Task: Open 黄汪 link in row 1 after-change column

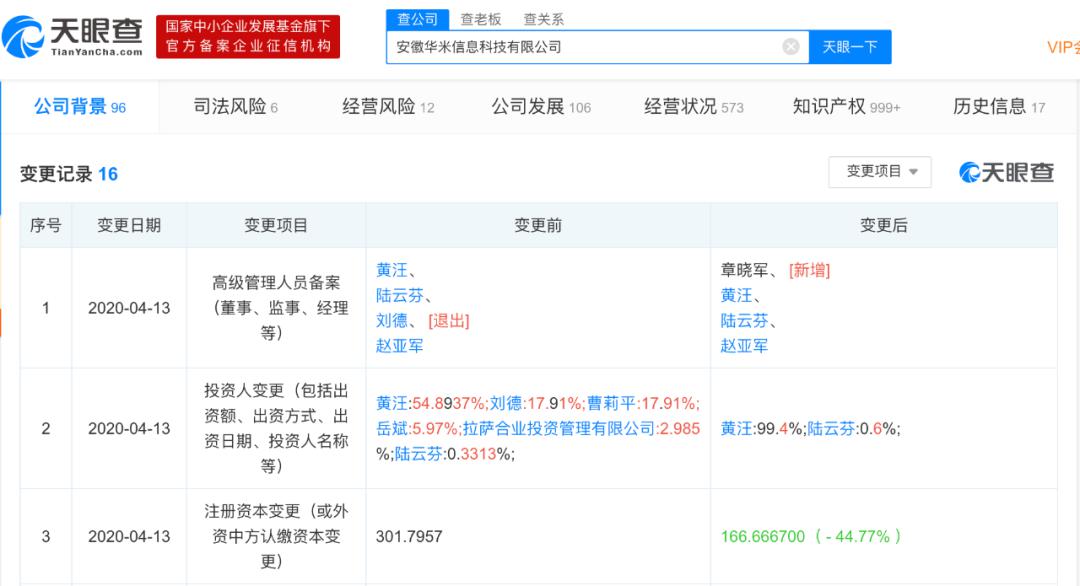Action: [736, 295]
